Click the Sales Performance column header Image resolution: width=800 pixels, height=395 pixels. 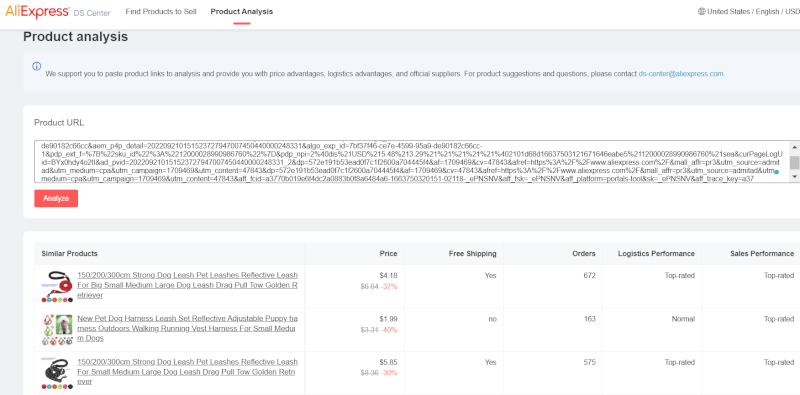[762, 254]
